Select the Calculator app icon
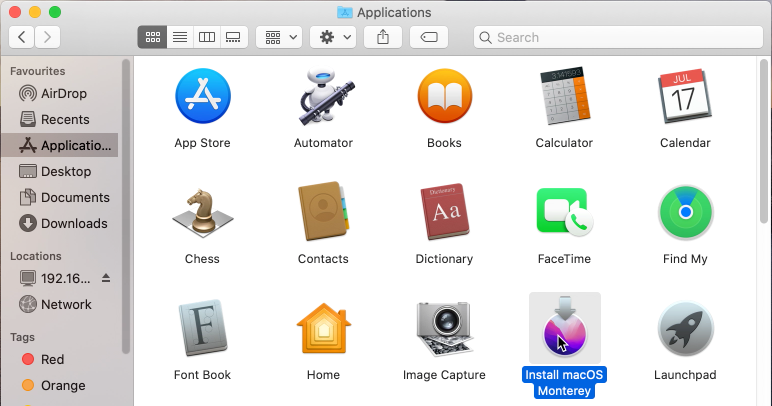The height and width of the screenshot is (406, 772). [565, 96]
